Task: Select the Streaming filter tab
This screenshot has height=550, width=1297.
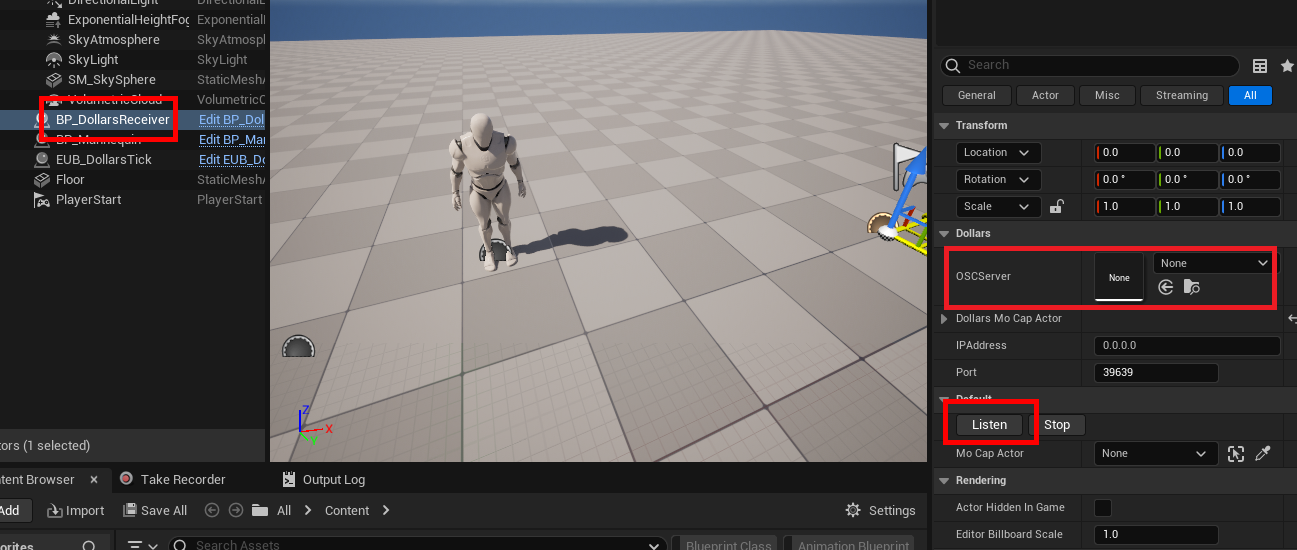Action: pyautogui.click(x=1181, y=96)
